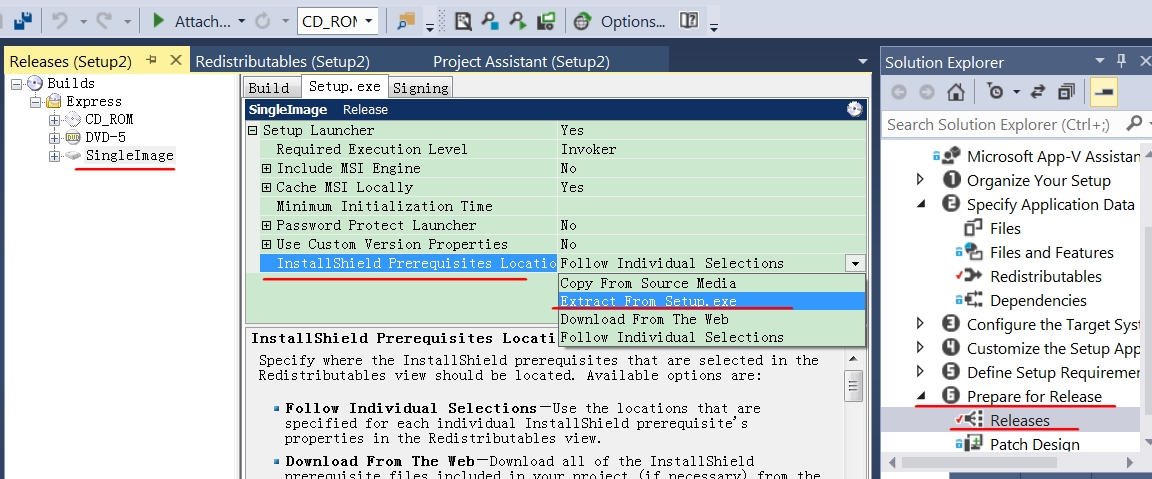Viewport: 1152px width, 479px height.
Task: Open InstallShield Options dialog
Action: click(633, 21)
